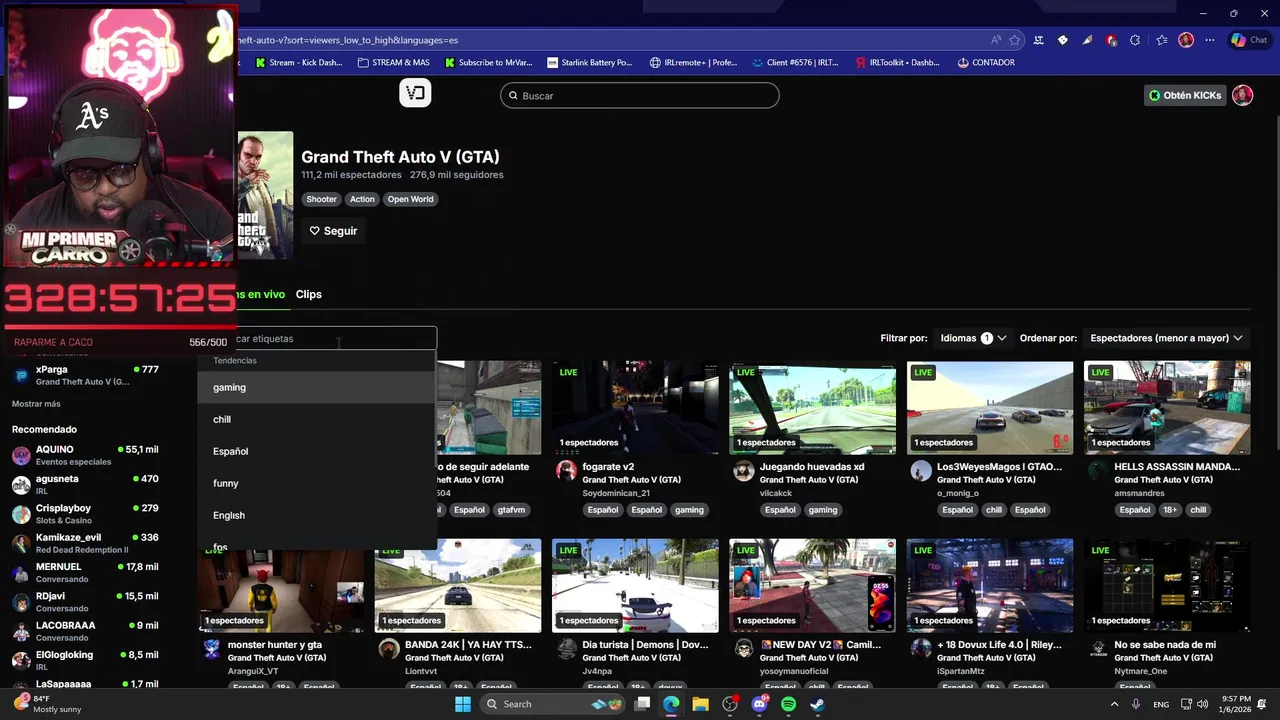Open File Explorer from the taskbar
Image resolution: width=1280 pixels, height=720 pixels.
[700, 704]
